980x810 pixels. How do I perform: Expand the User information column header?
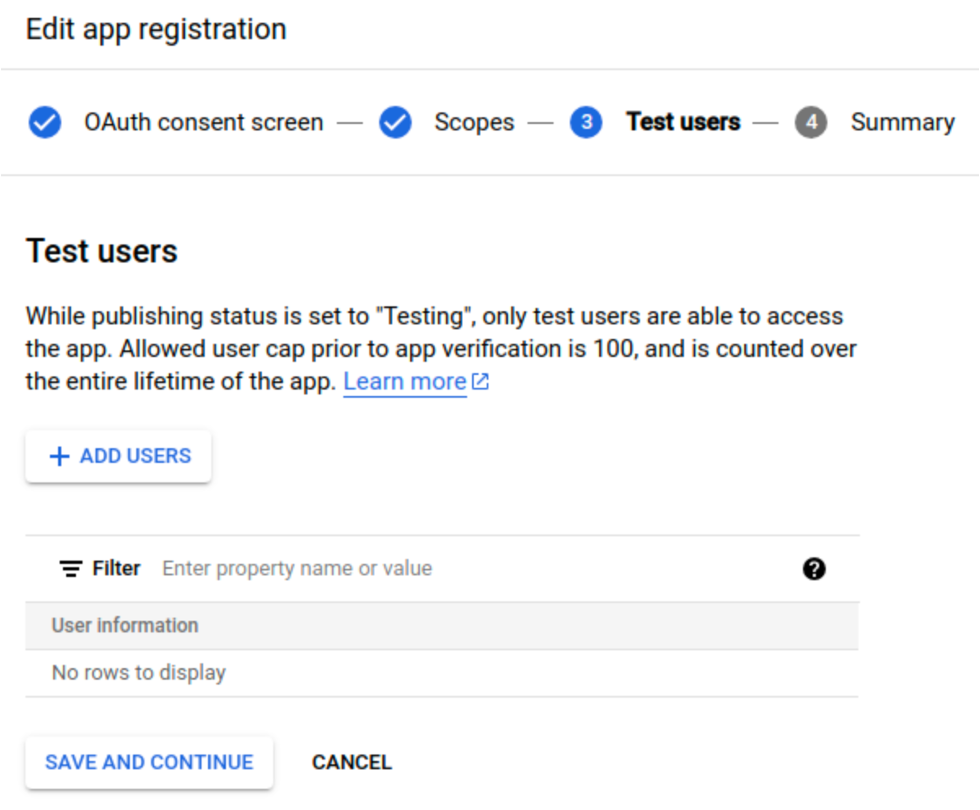122,626
